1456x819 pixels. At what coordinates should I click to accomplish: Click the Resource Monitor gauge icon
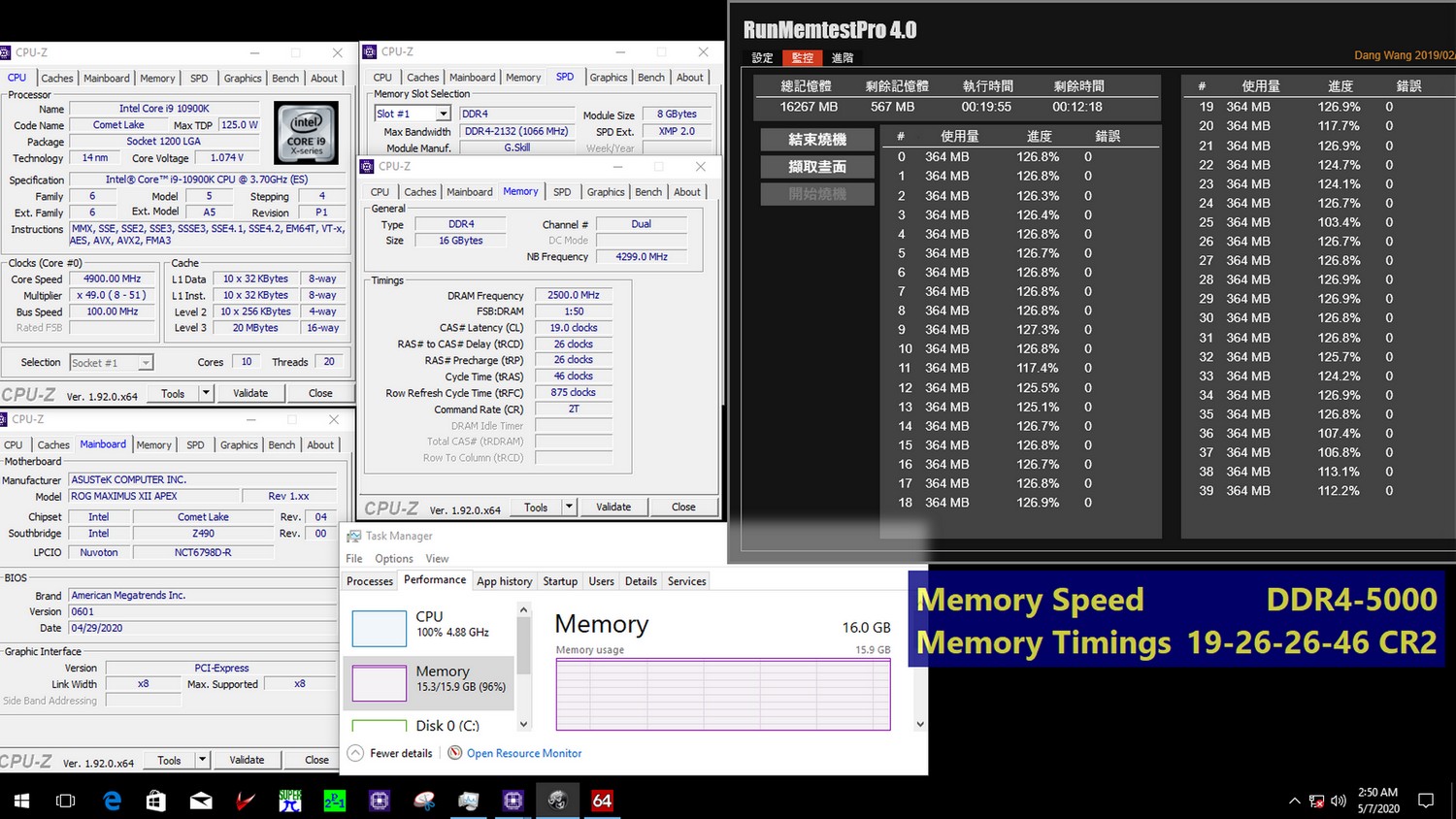pos(454,753)
